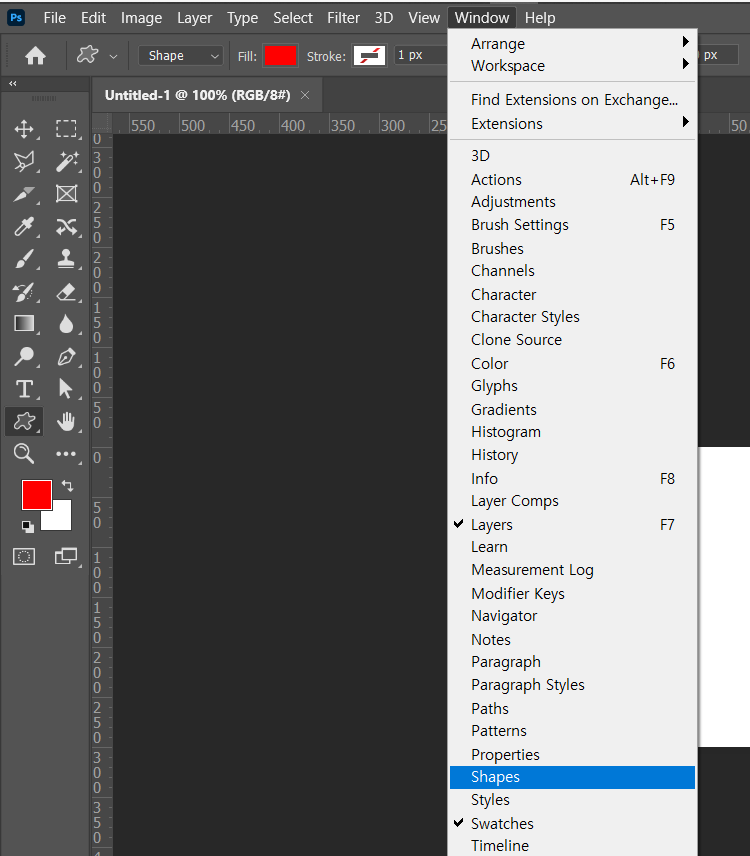Open the Edit Toolbar three-dots menu
This screenshot has width=750, height=856.
66,454
